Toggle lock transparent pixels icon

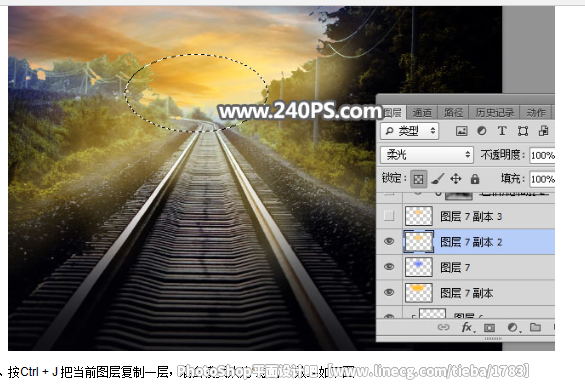point(418,179)
